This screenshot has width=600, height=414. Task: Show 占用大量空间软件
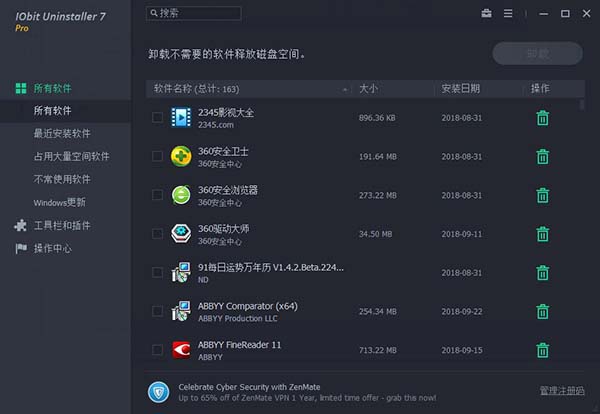point(72,156)
